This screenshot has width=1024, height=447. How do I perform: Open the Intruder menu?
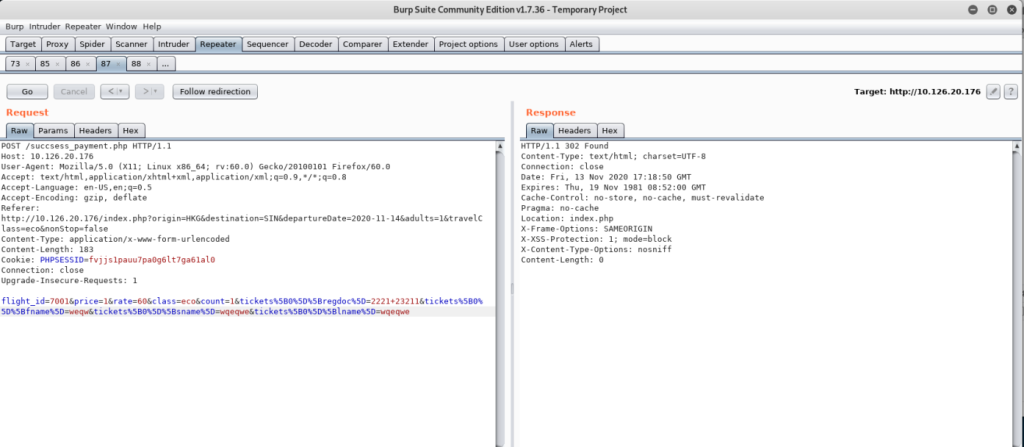[x=44, y=27]
